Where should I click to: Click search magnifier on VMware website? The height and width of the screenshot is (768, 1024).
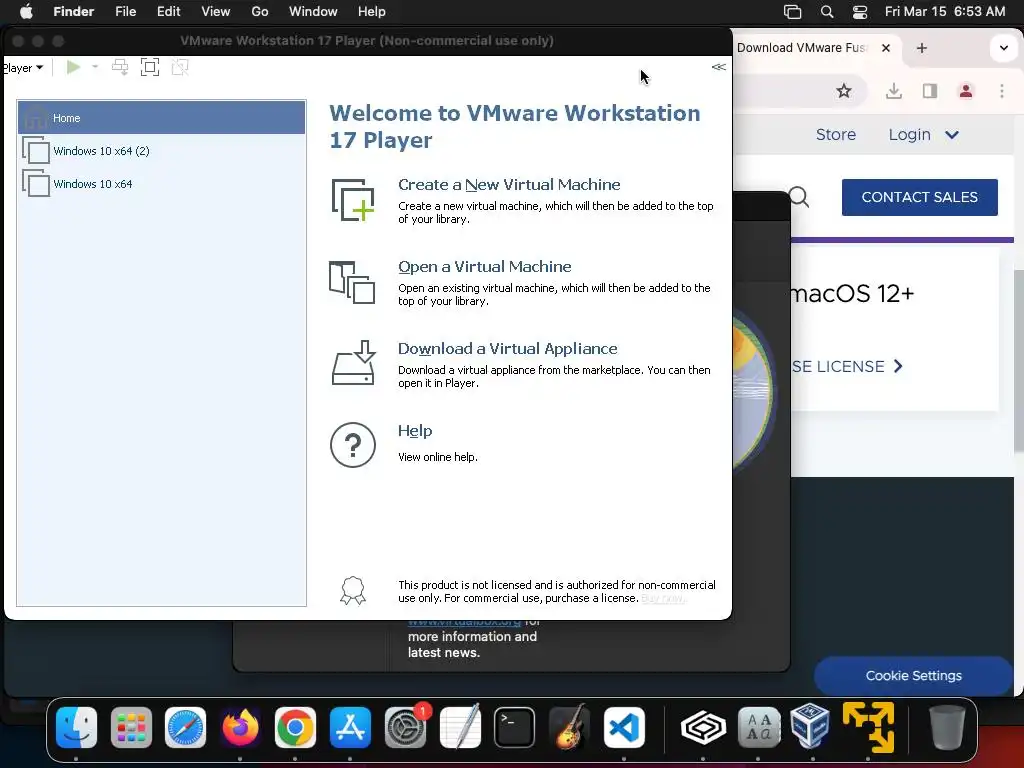(x=799, y=197)
